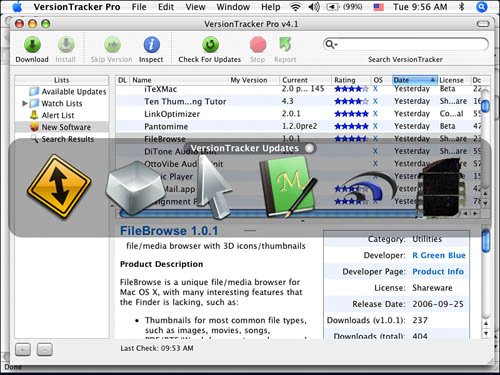The image size is (500, 375).
Task: Open the File menu
Action: point(139,7)
